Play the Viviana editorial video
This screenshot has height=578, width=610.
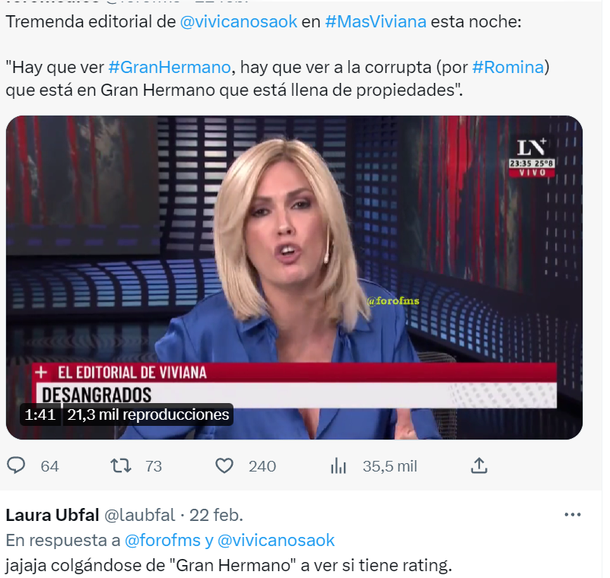point(294,277)
